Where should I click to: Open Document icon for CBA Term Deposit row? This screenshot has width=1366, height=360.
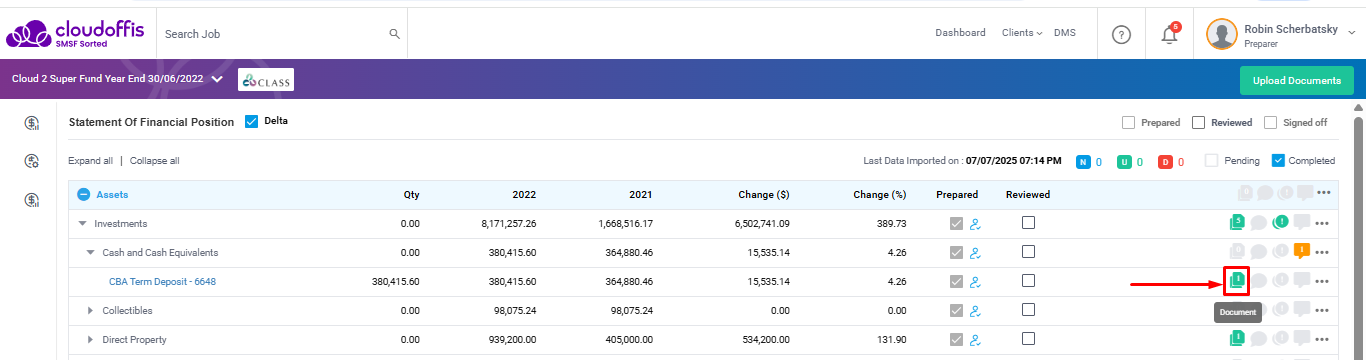1238,281
